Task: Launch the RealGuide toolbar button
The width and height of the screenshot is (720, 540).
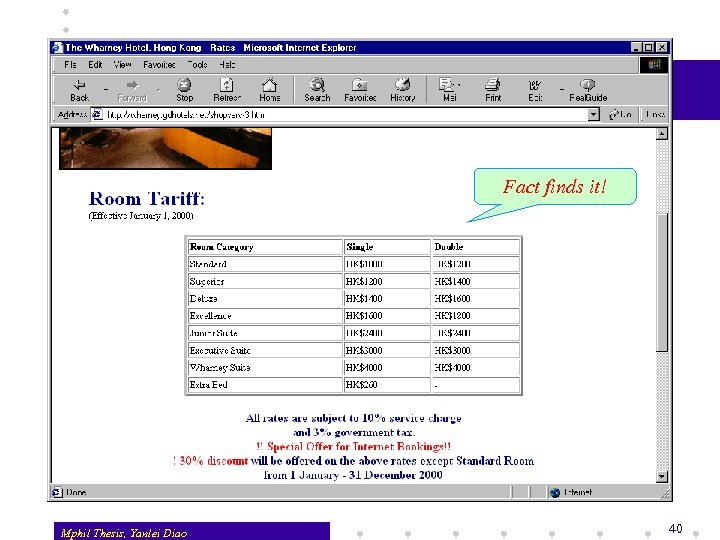Action: point(588,90)
